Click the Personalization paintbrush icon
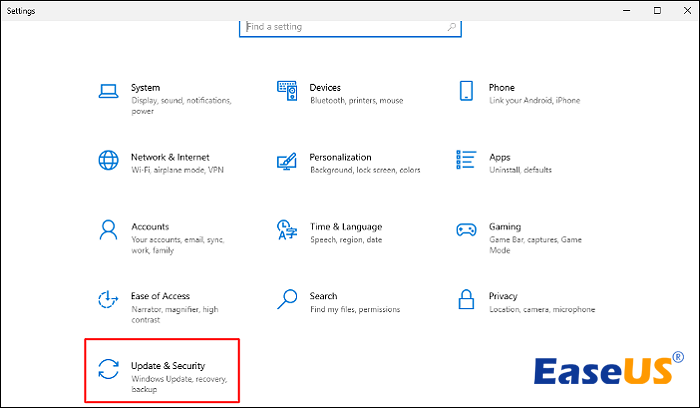The image size is (700, 408). pyautogui.click(x=287, y=161)
